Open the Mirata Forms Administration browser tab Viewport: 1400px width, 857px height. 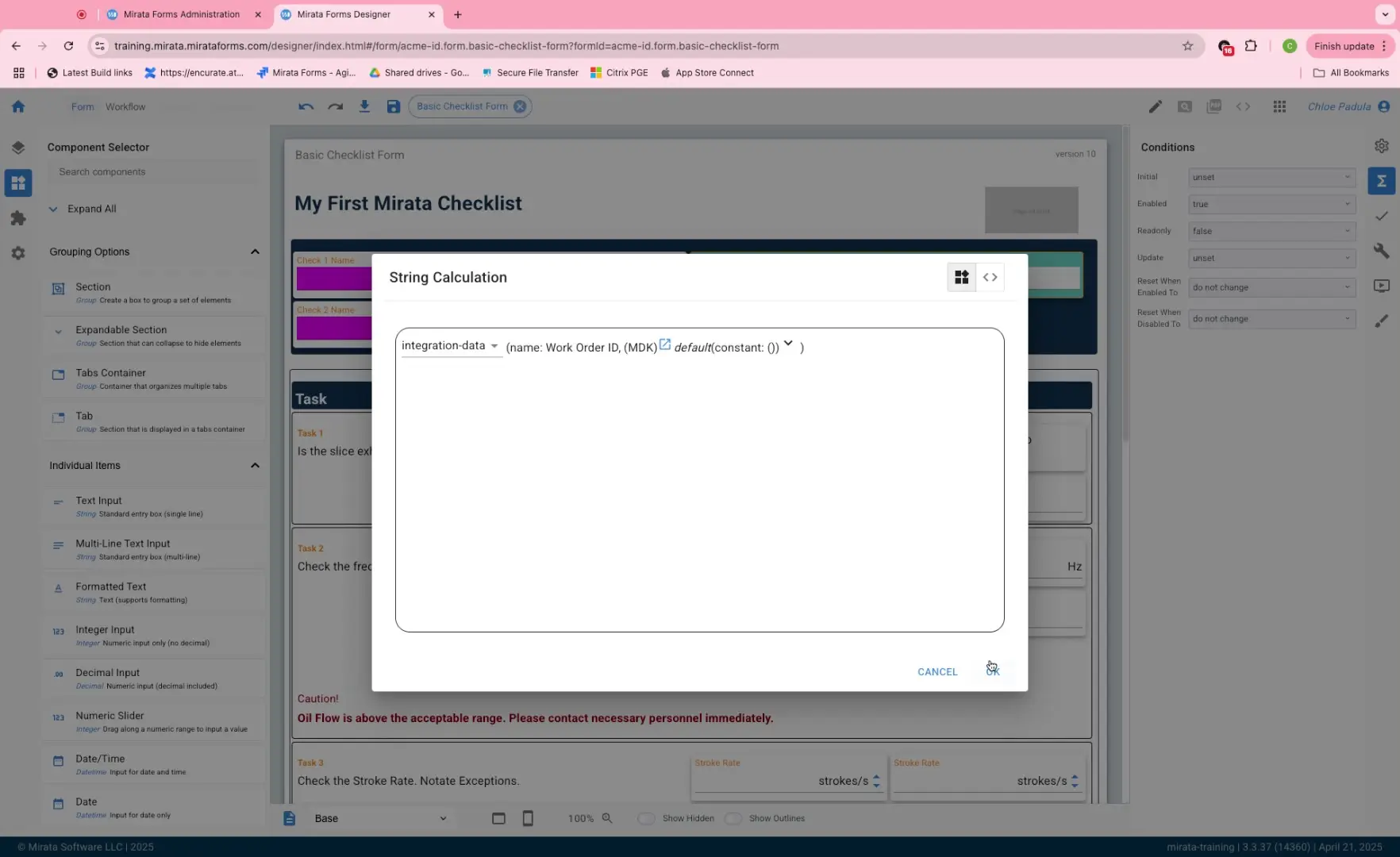tap(183, 14)
